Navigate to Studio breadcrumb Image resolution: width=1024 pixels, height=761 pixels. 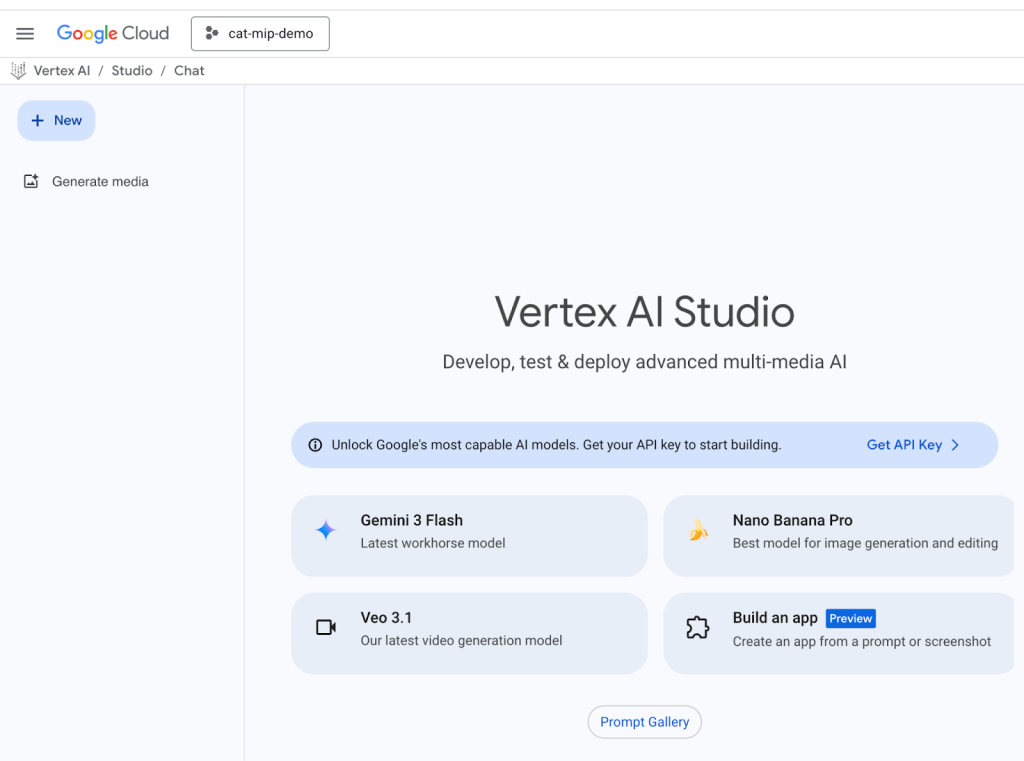pos(132,71)
